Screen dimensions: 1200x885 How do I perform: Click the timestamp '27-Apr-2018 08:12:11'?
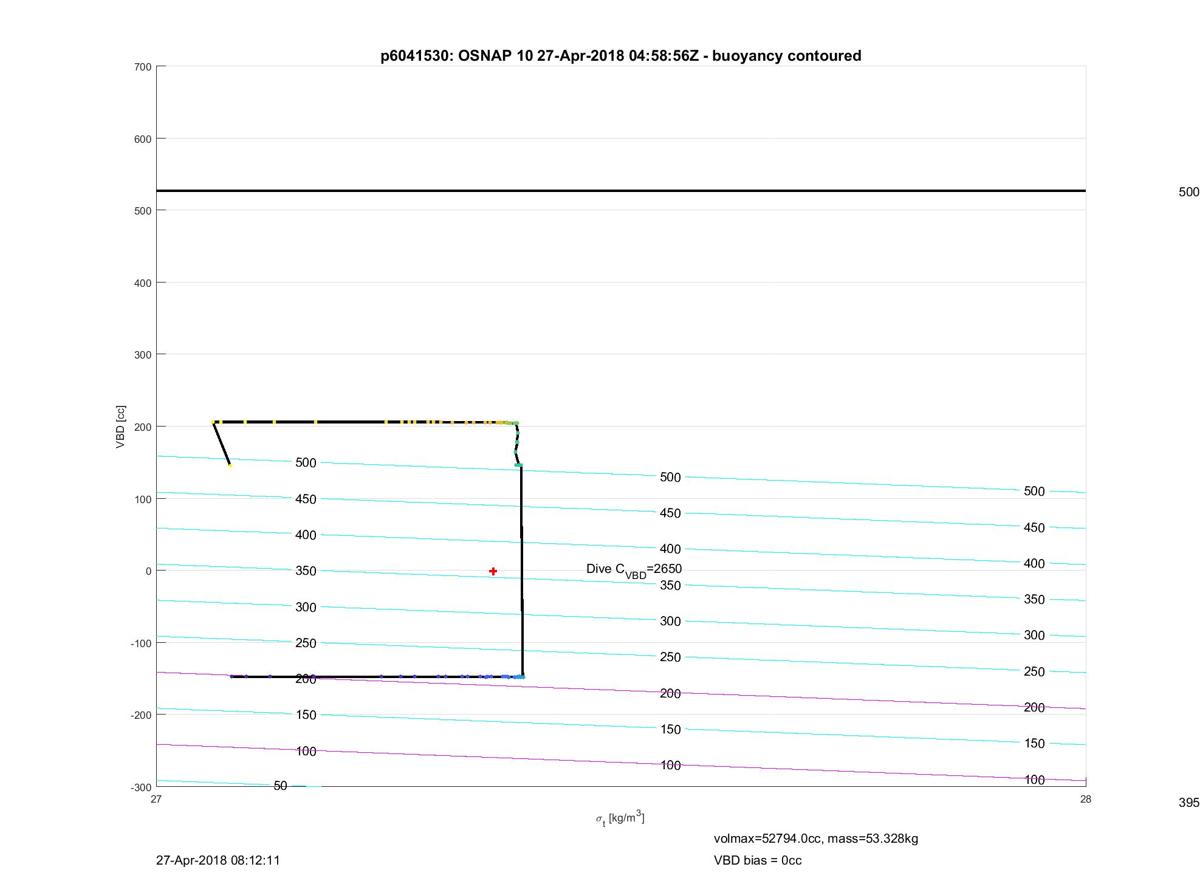[218, 860]
